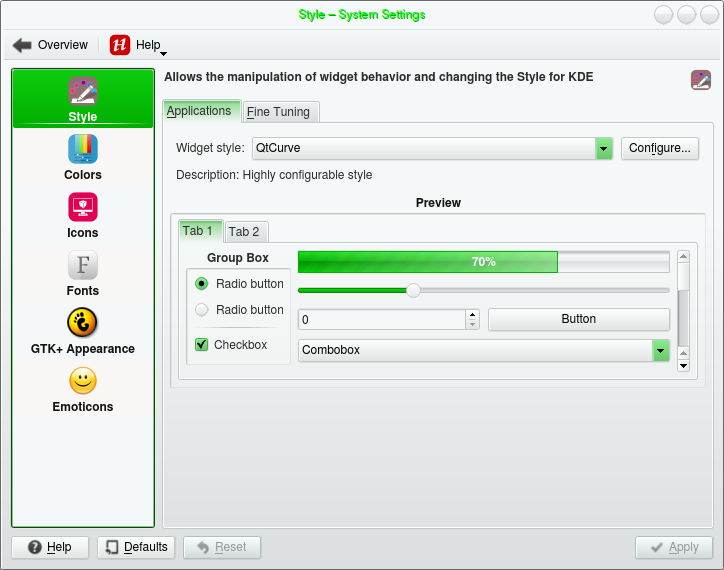Click the 'Preview' heading

tap(438, 203)
